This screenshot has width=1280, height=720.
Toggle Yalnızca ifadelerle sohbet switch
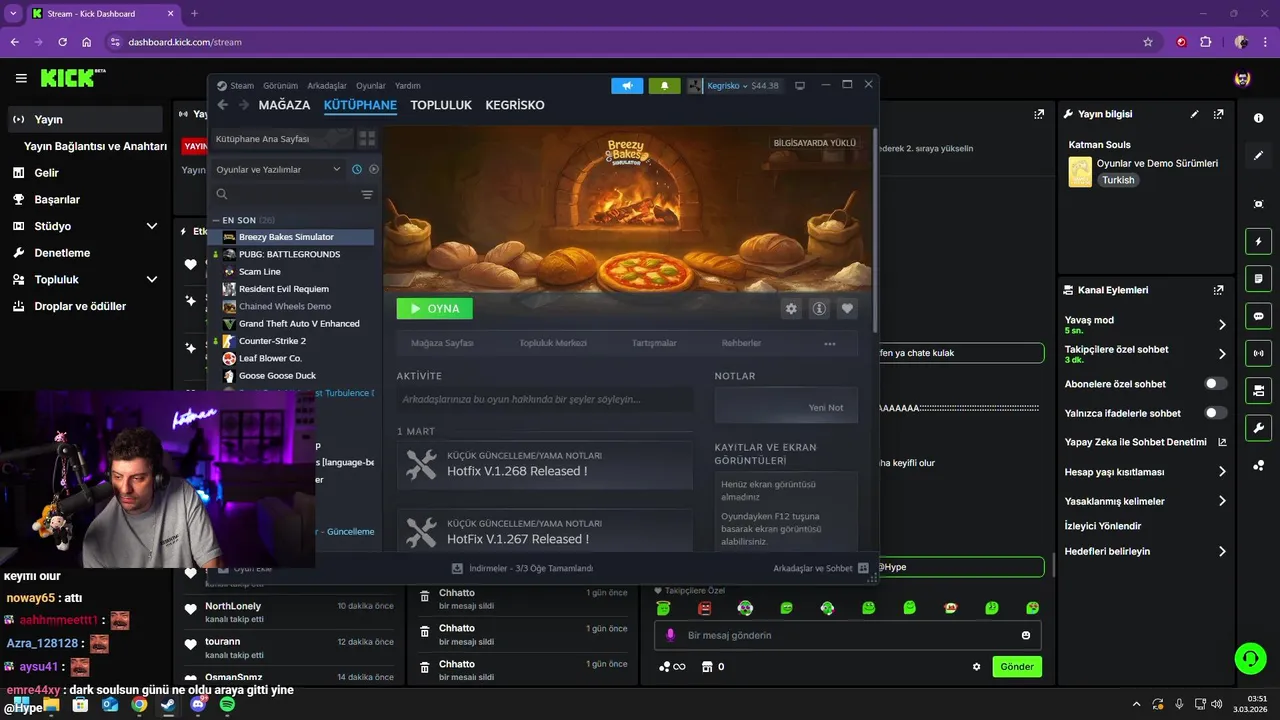click(1216, 413)
